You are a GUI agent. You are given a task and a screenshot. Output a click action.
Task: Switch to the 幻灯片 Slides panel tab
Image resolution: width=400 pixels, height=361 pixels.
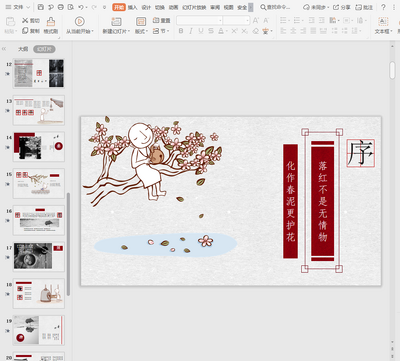[44, 49]
